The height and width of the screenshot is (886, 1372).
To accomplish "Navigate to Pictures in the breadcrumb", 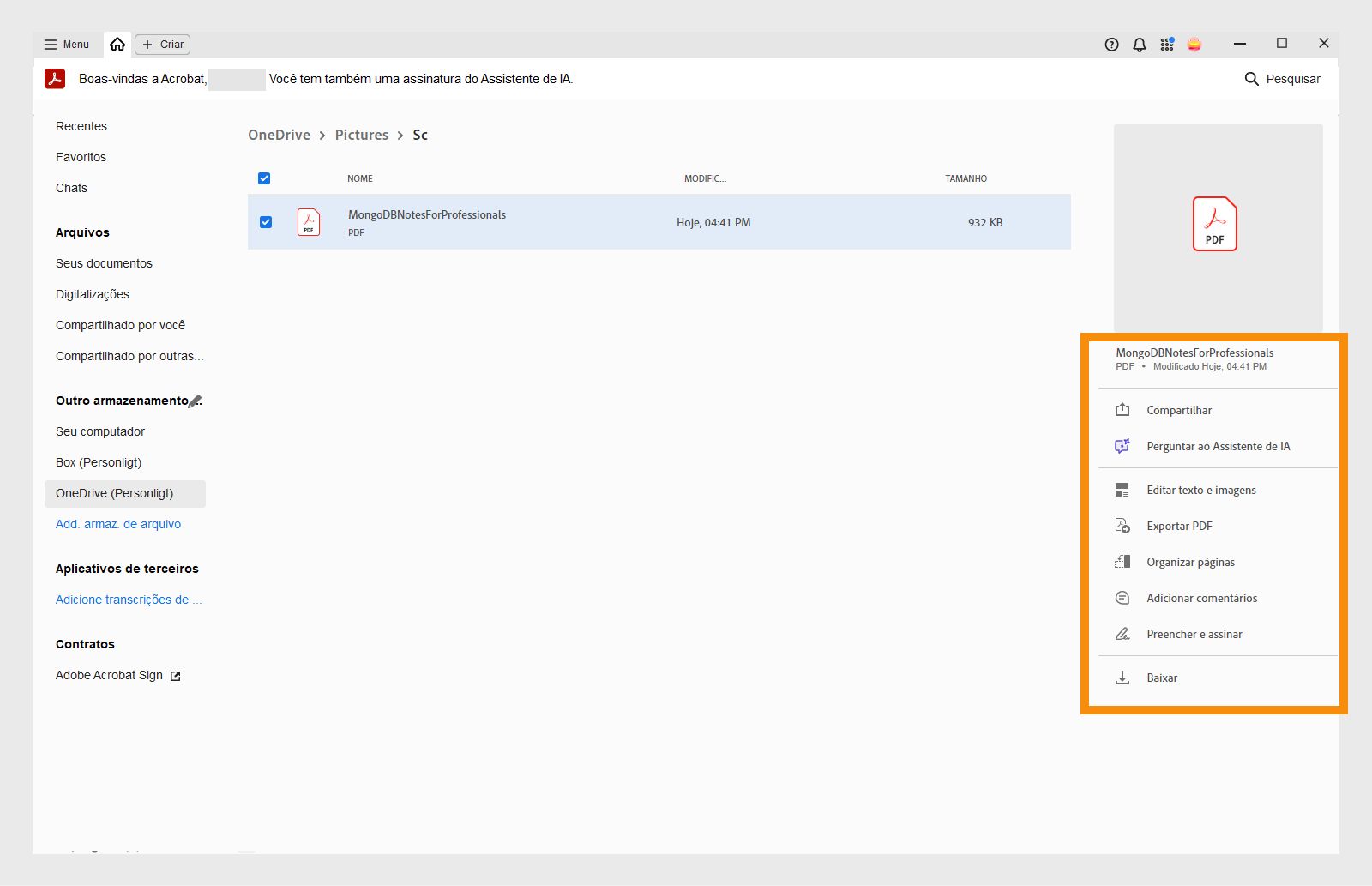I will coord(361,135).
